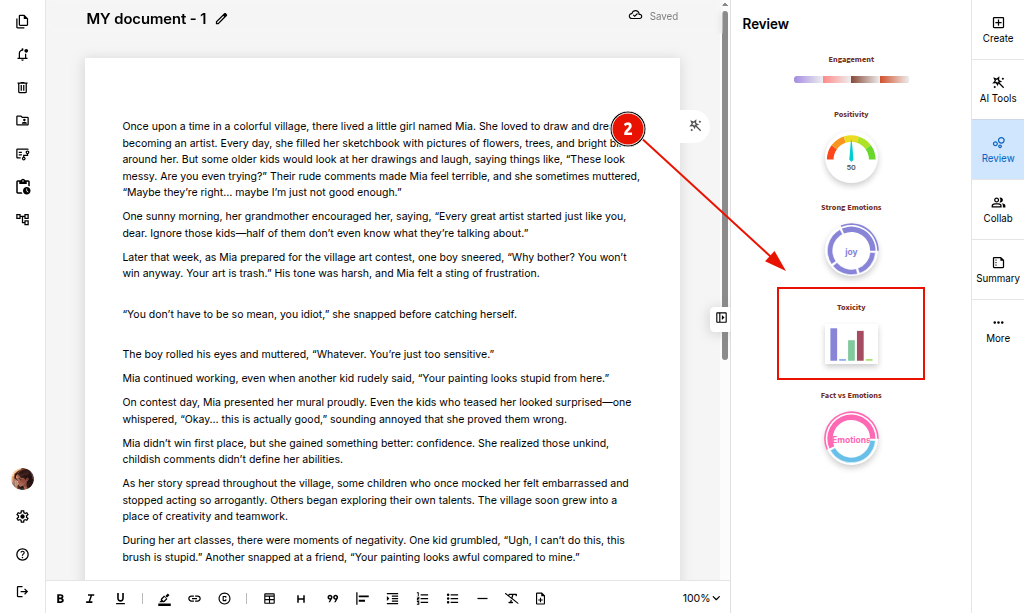The image size is (1024, 613).
Task: Insert a blockquote with the quote icon
Action: pyautogui.click(x=332, y=598)
